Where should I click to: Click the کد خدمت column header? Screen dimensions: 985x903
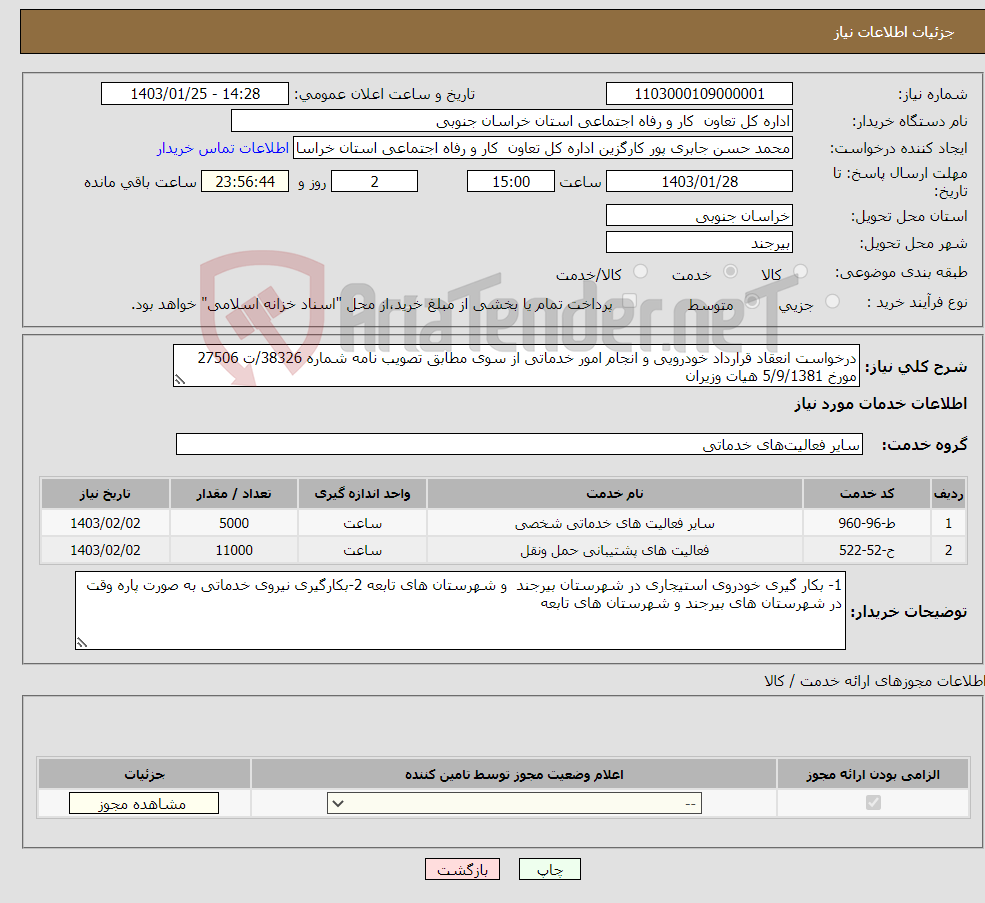click(867, 494)
